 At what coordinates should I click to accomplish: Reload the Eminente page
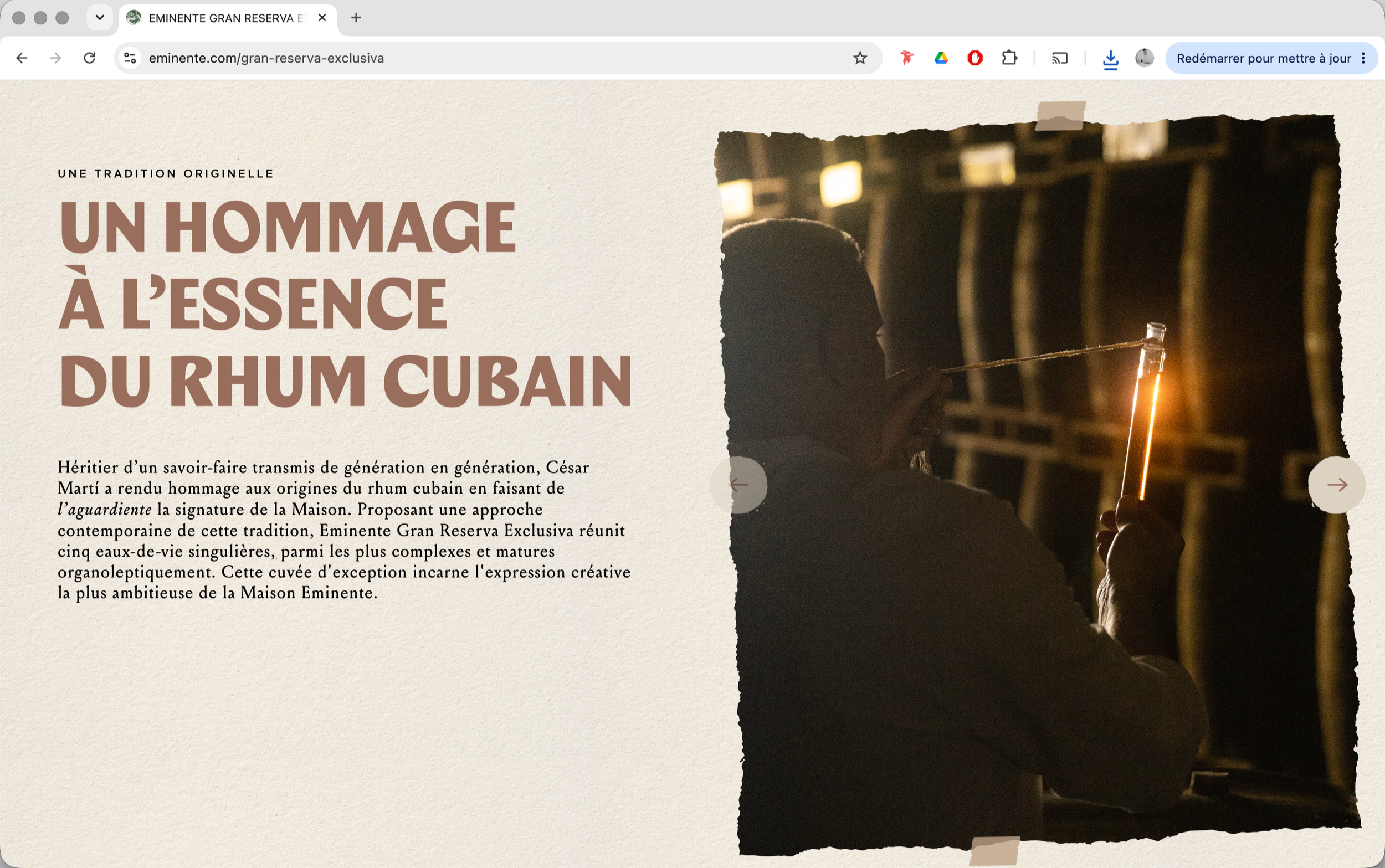tap(90, 58)
